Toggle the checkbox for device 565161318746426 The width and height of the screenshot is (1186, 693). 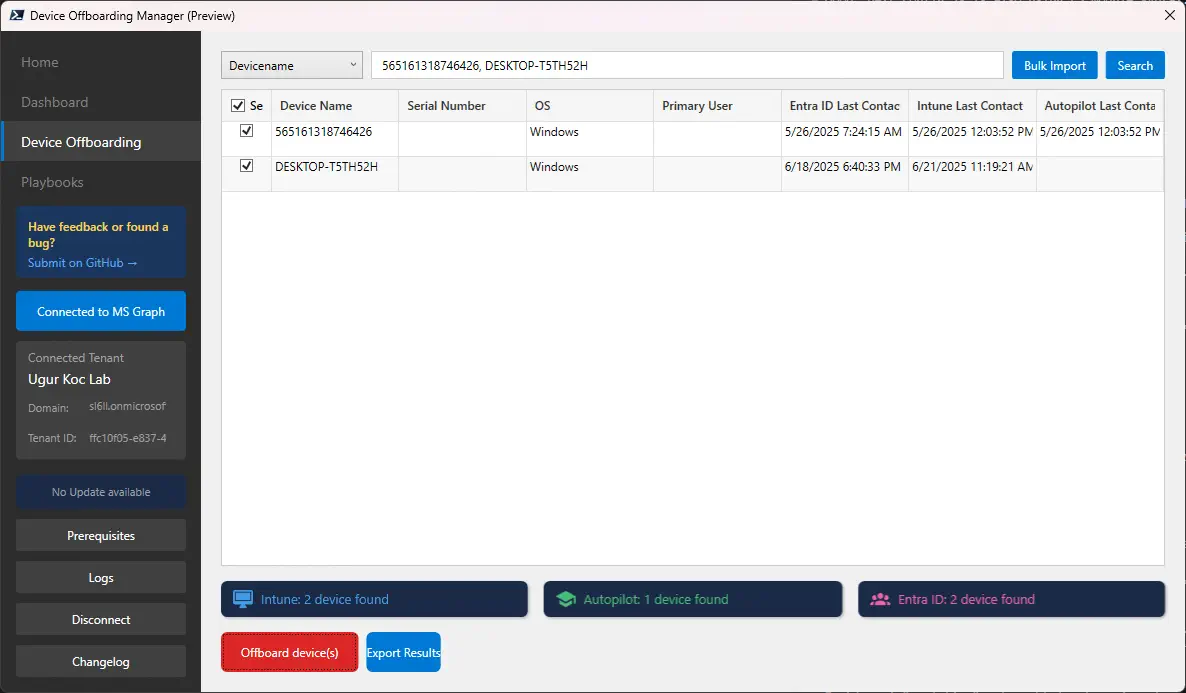(x=246, y=130)
